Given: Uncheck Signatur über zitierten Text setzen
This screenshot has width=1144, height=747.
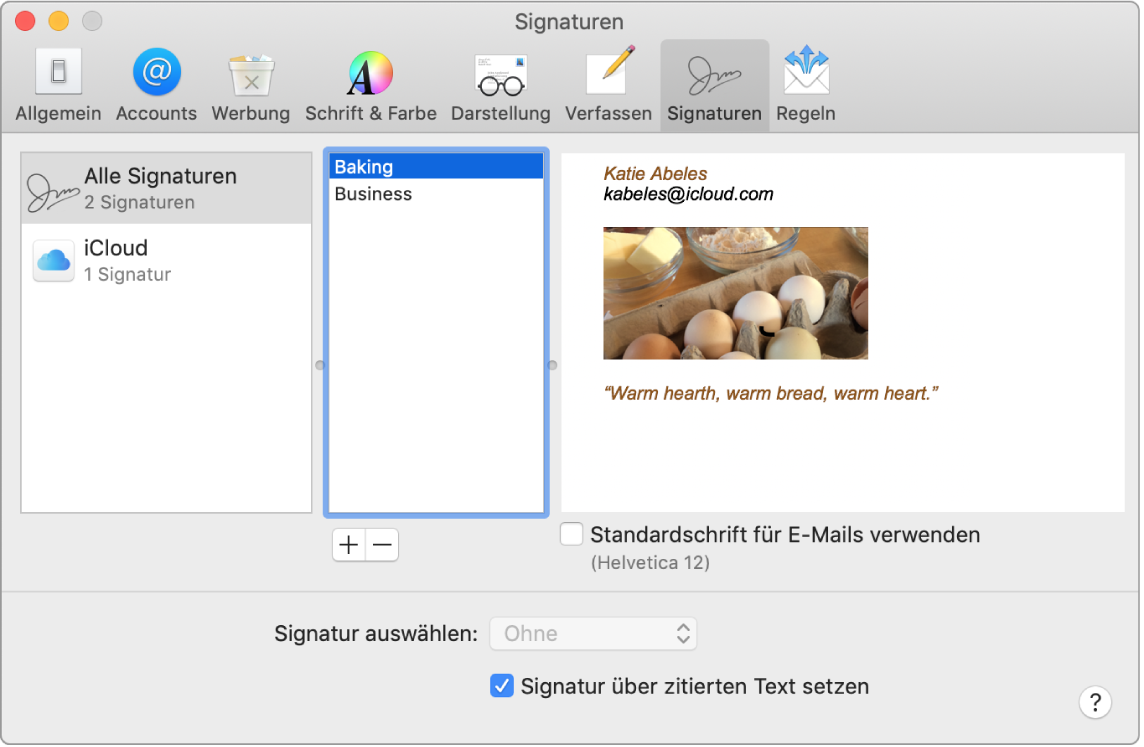Looking at the screenshot, I should pyautogui.click(x=501, y=687).
